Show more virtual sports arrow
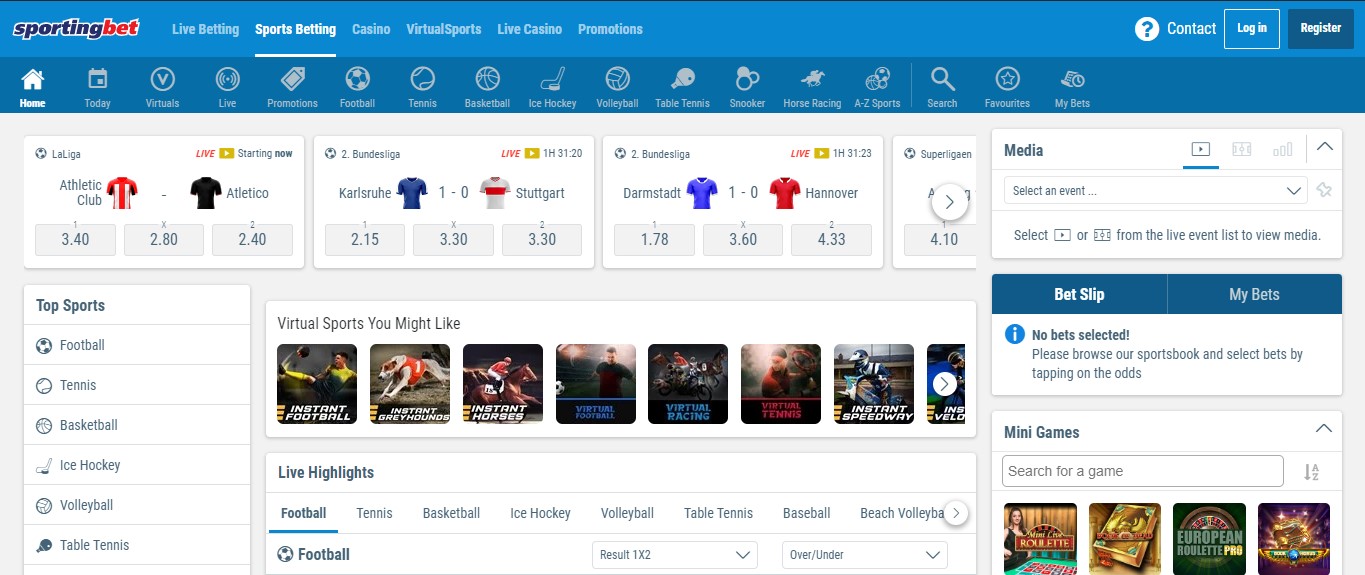 [x=944, y=384]
